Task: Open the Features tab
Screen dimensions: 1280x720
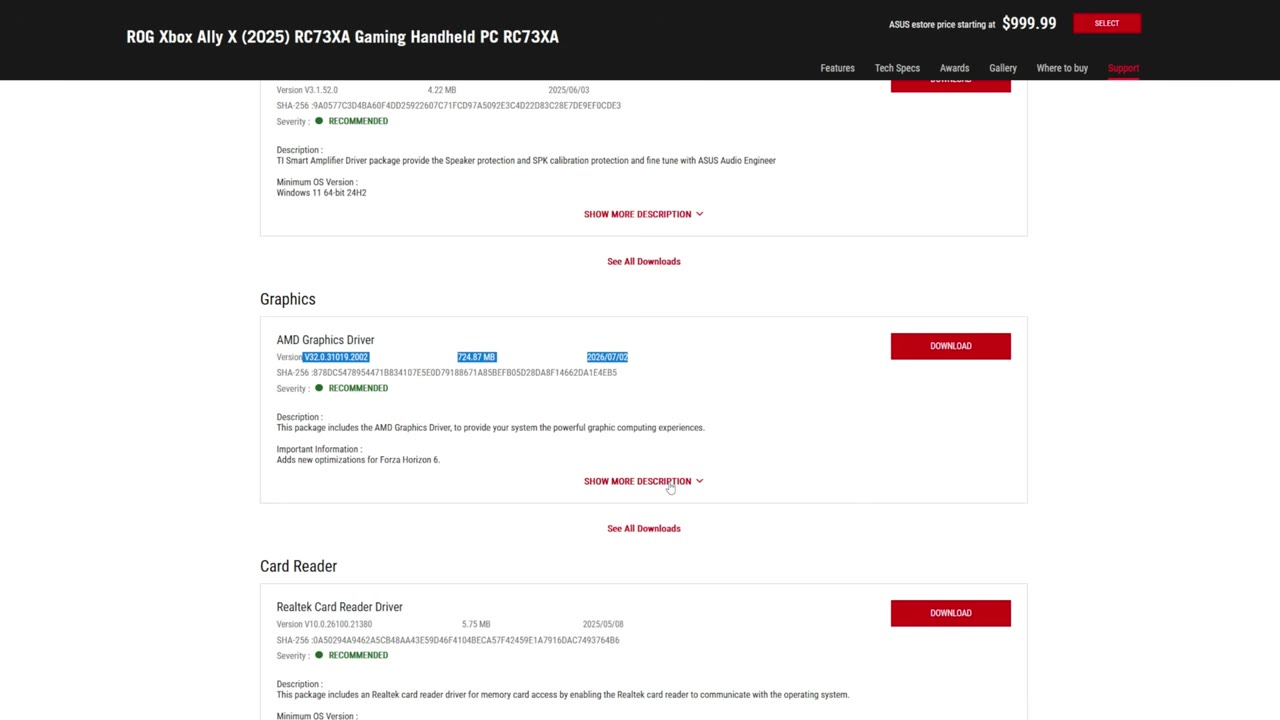Action: [837, 68]
